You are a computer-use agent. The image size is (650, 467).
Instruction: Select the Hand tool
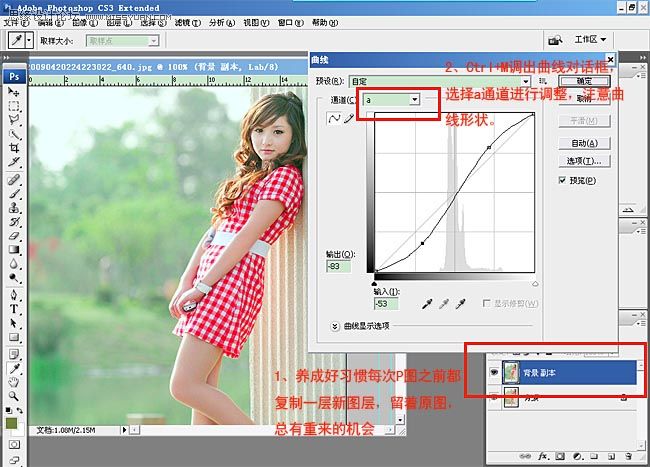point(14,382)
